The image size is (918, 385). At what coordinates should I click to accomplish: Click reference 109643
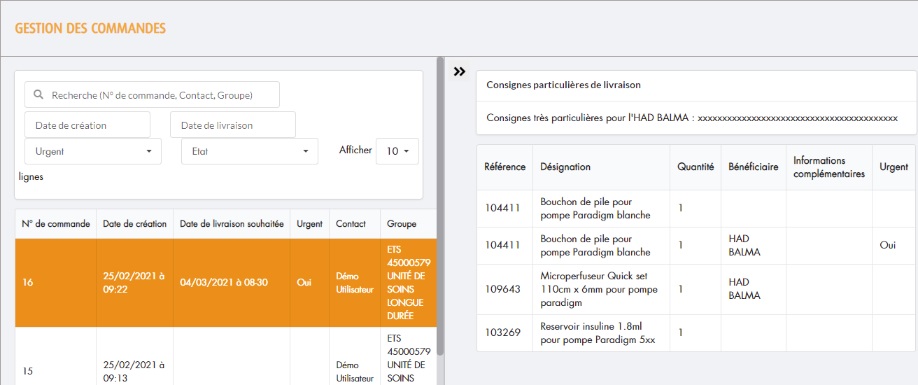coord(503,289)
